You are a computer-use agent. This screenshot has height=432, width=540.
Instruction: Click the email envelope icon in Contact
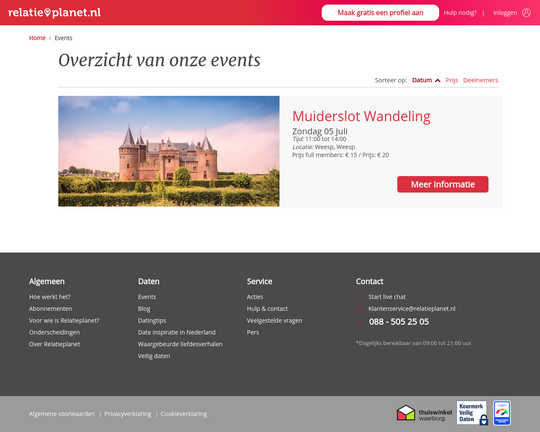[x=359, y=309]
